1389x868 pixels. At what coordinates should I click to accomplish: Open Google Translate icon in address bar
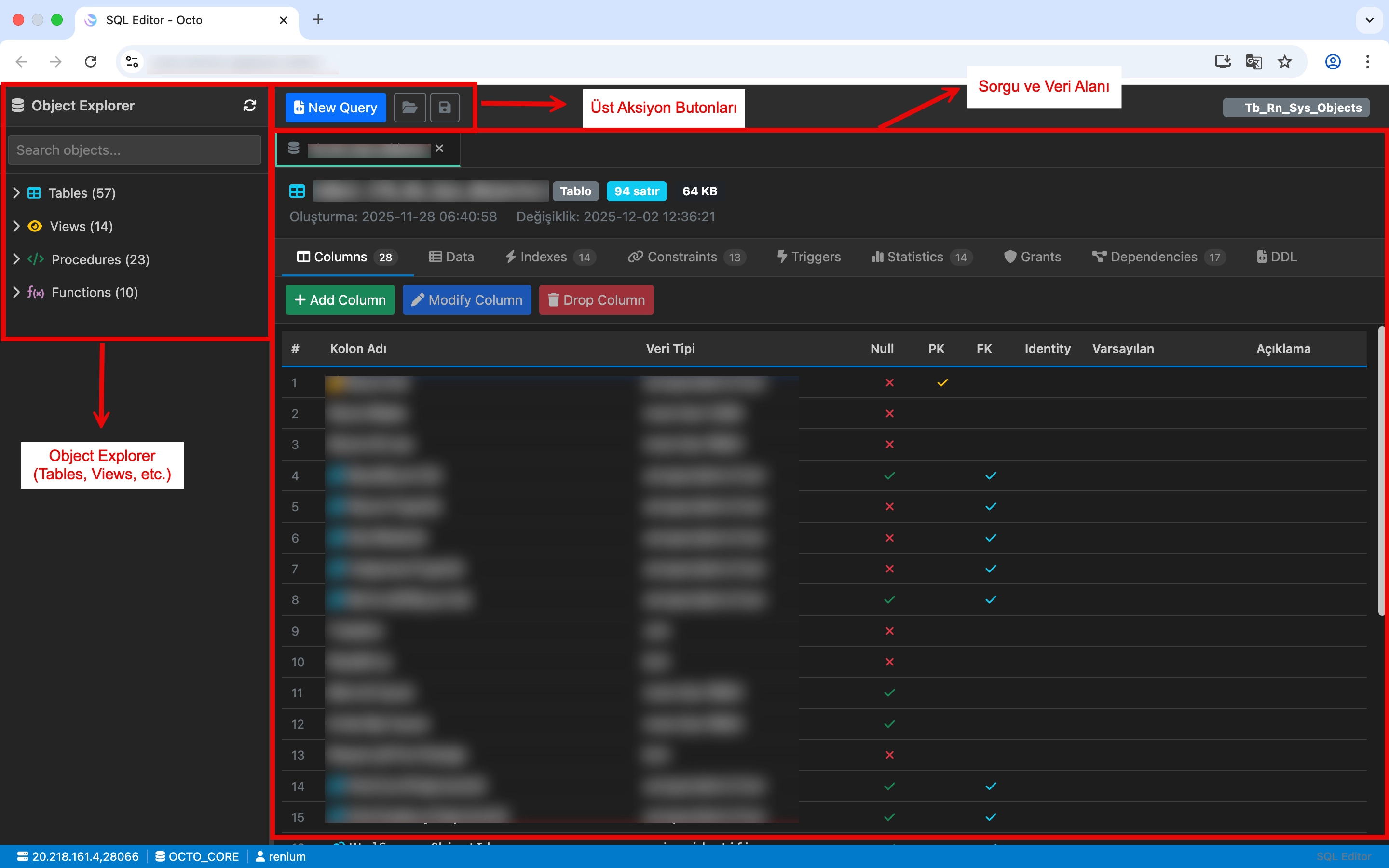point(1253,61)
